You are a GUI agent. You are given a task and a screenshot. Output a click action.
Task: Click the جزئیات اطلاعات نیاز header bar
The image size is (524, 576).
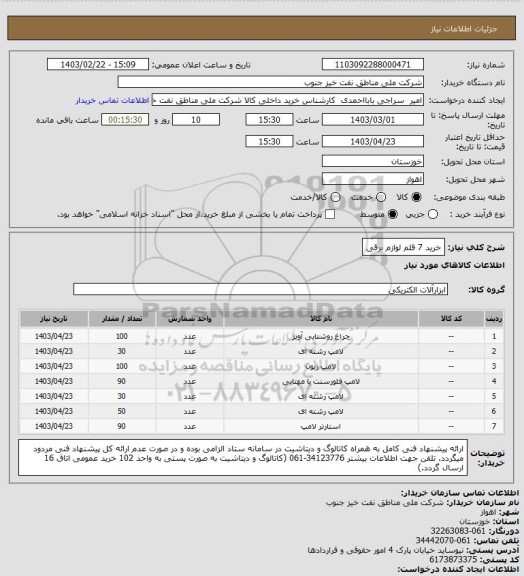262,28
